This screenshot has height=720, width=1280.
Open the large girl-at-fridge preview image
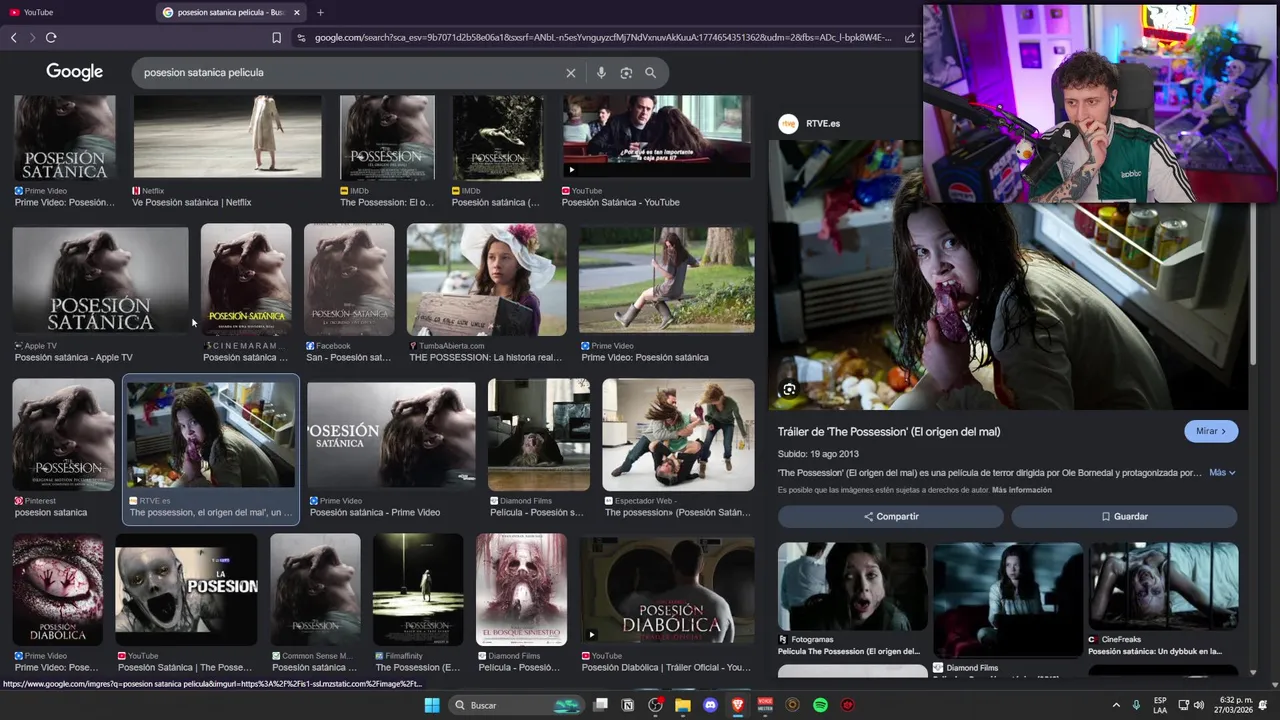[1008, 275]
